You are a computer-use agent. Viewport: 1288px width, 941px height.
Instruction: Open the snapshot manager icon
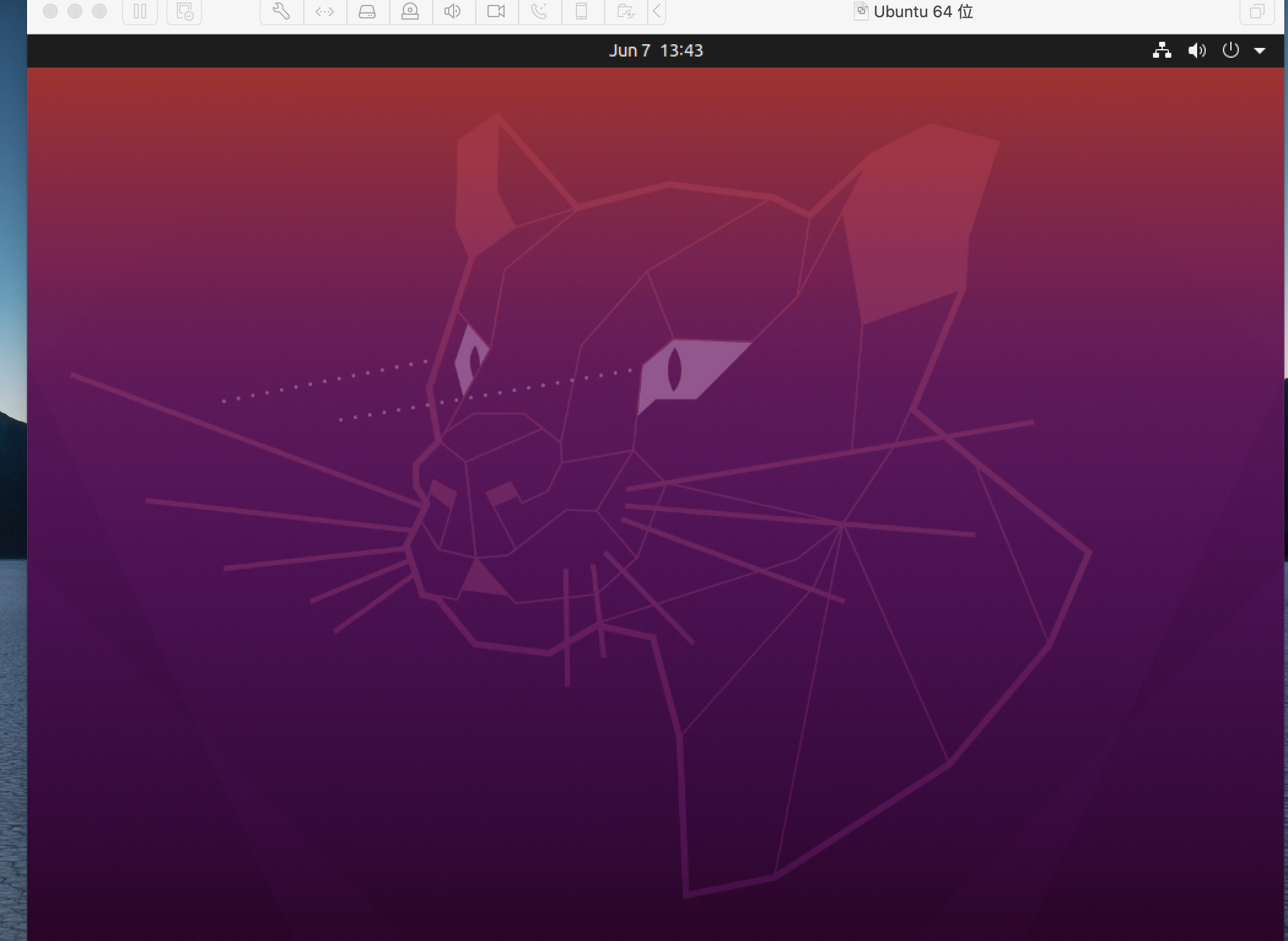click(184, 11)
